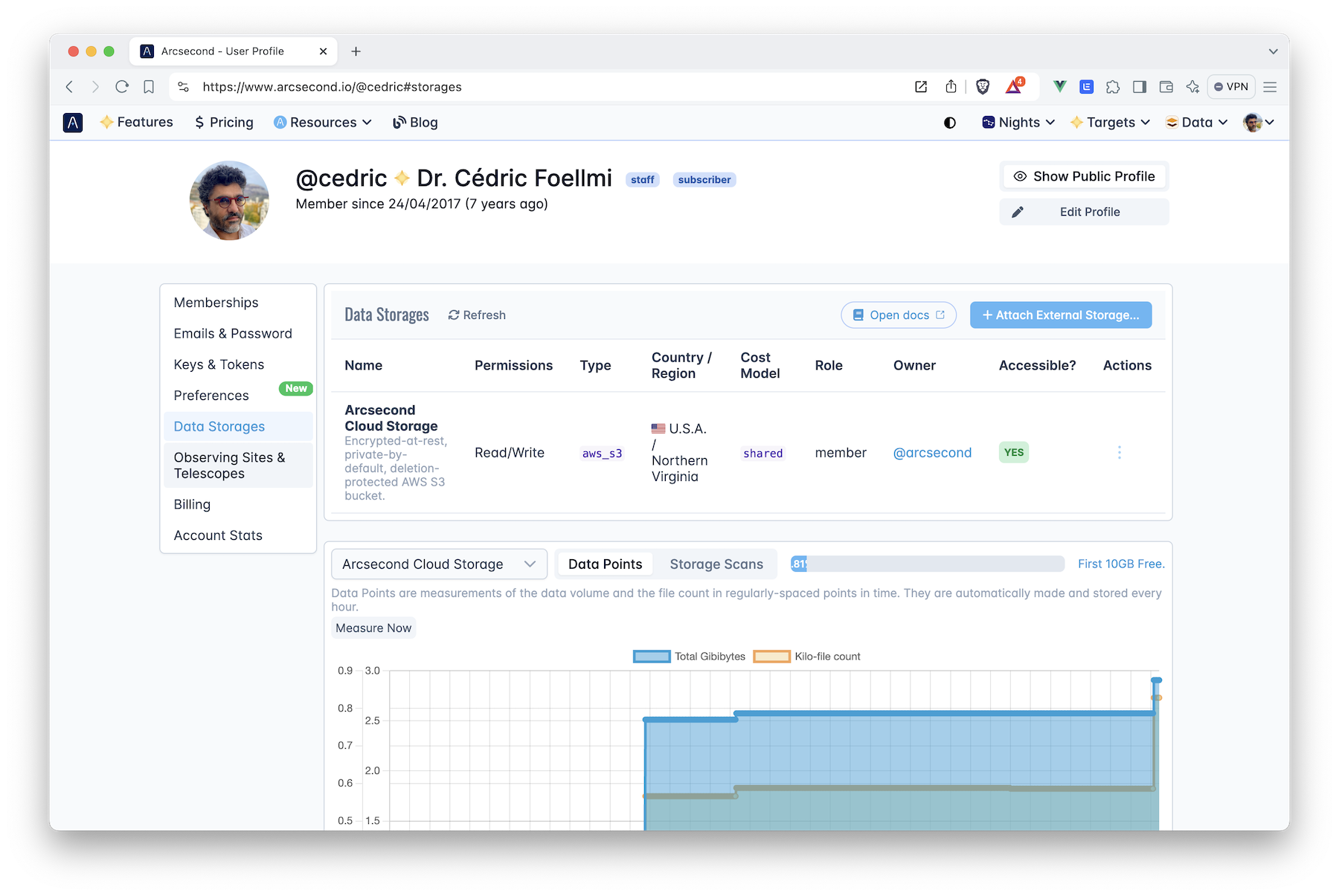Open the share page icon
This screenshot has width=1339, height=896.
click(x=951, y=86)
